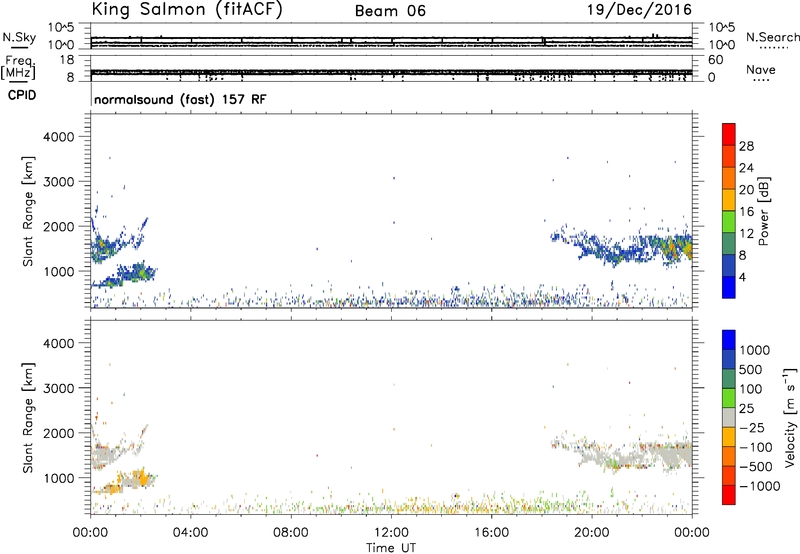Click the 'Freq. [MHz]' axis label
Viewport: 800px width, 554px height.
pyautogui.click(x=18, y=67)
